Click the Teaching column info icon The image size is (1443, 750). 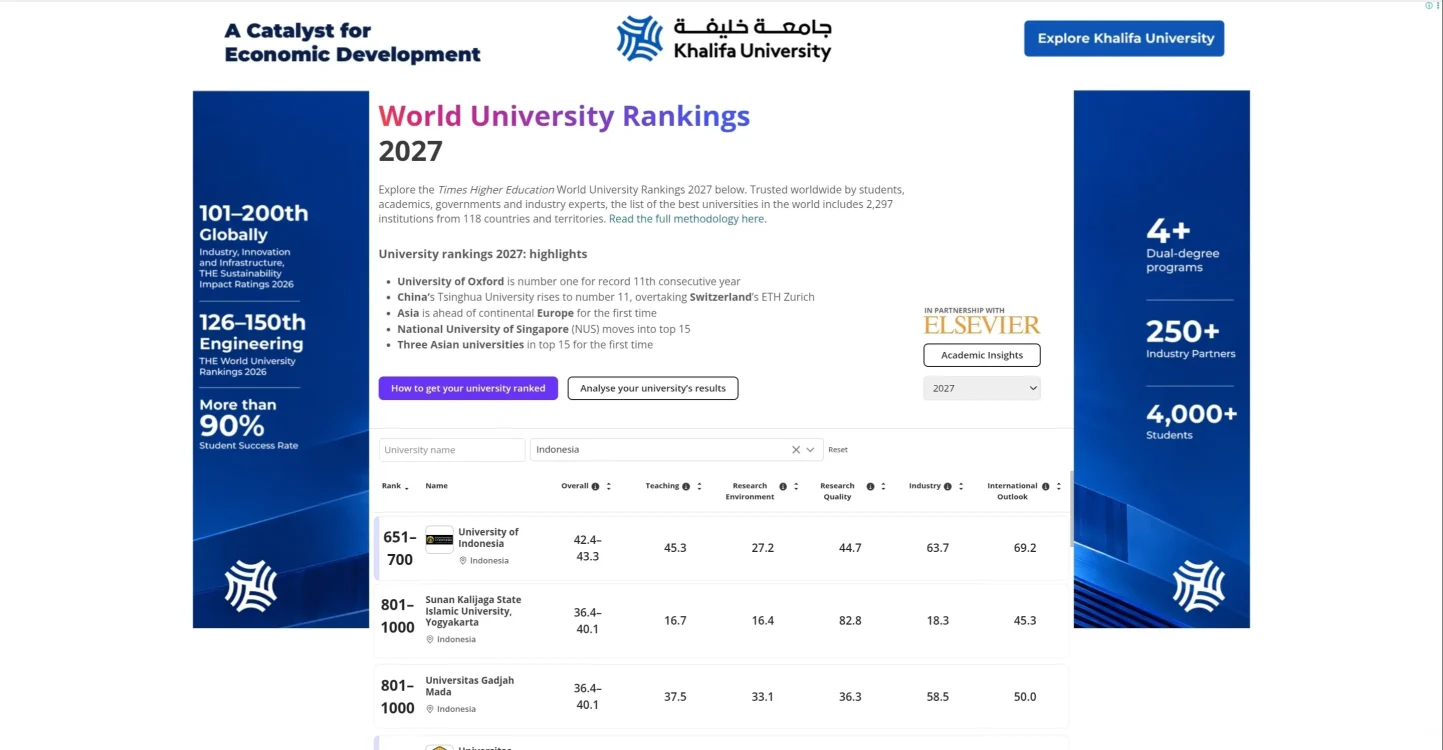[x=686, y=486]
